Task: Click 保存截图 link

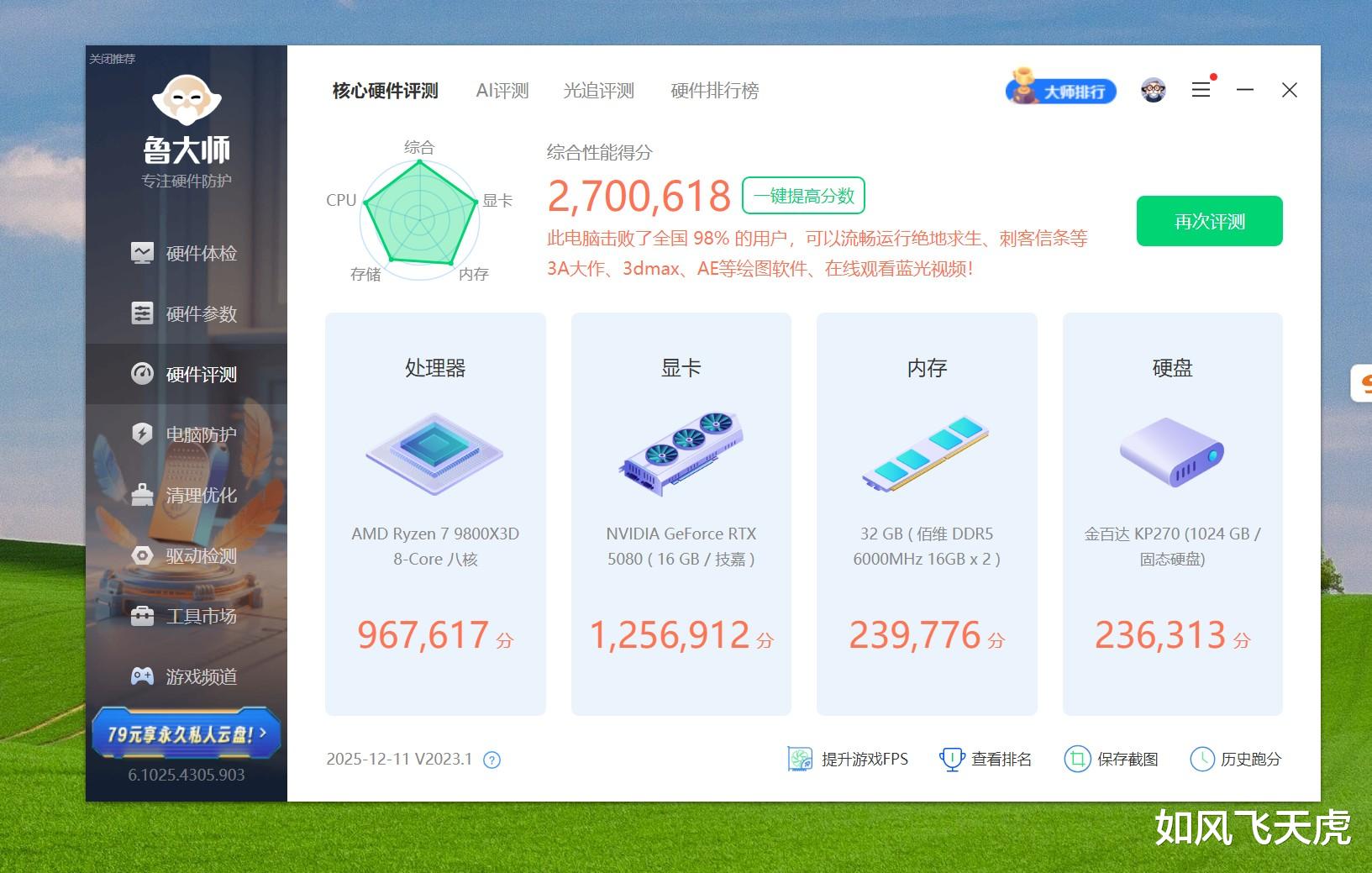Action: 1128,760
